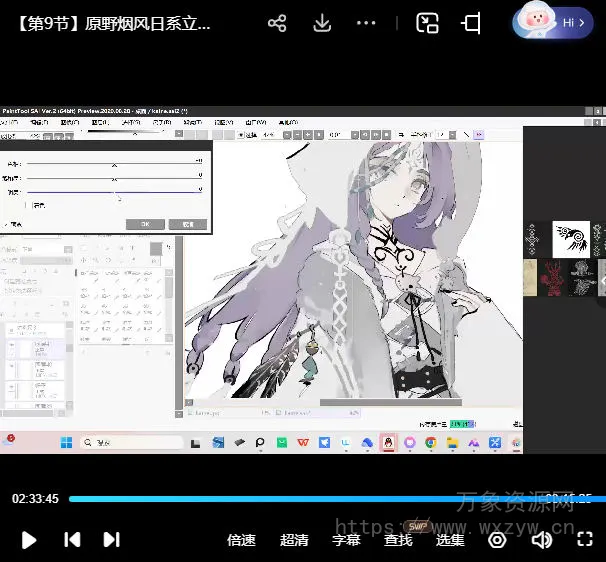Click the share icon in top bar
606x562 pixels.
(277, 24)
